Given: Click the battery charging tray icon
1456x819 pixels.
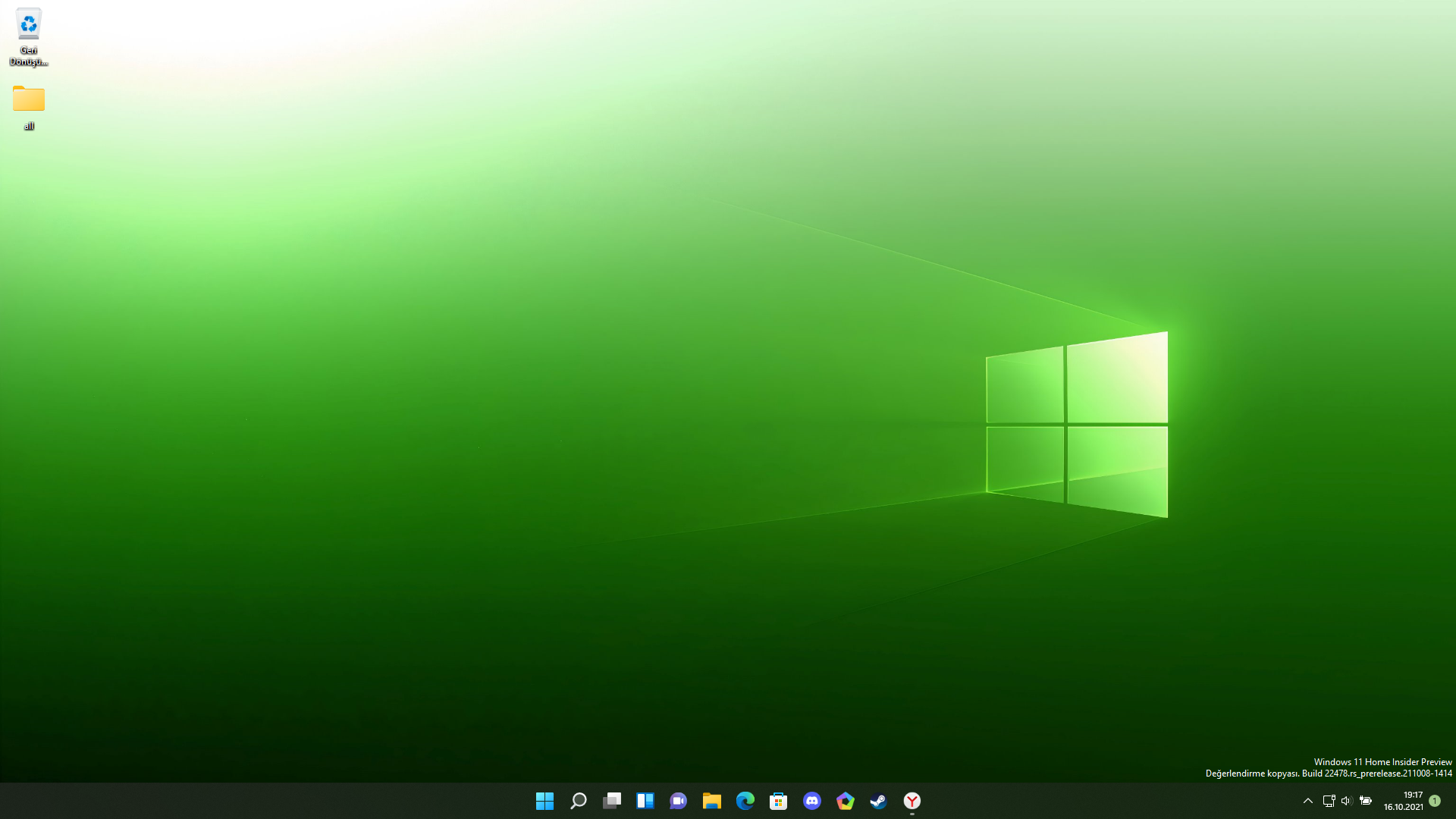Looking at the screenshot, I should (x=1366, y=801).
